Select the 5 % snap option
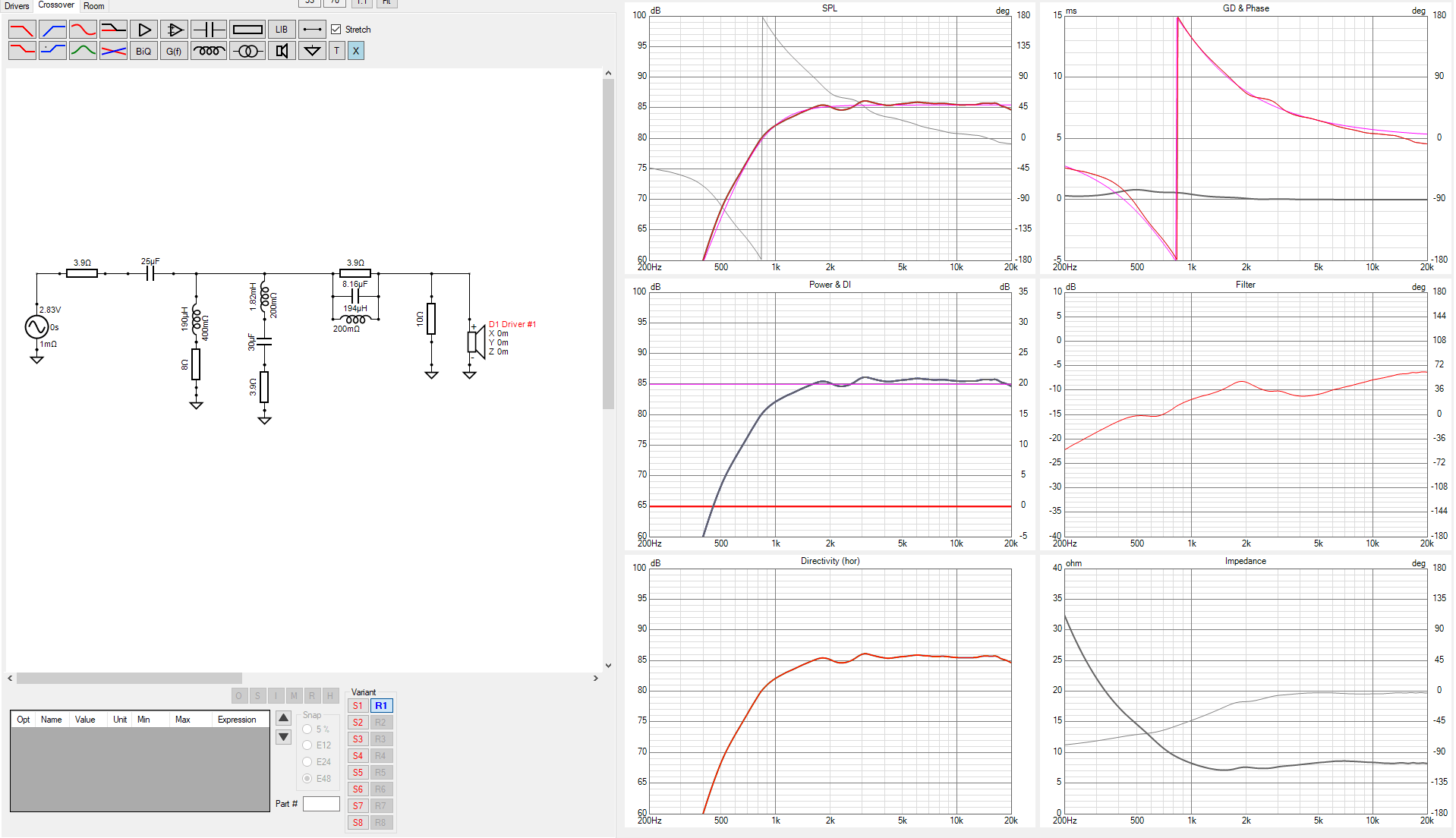 coord(307,729)
